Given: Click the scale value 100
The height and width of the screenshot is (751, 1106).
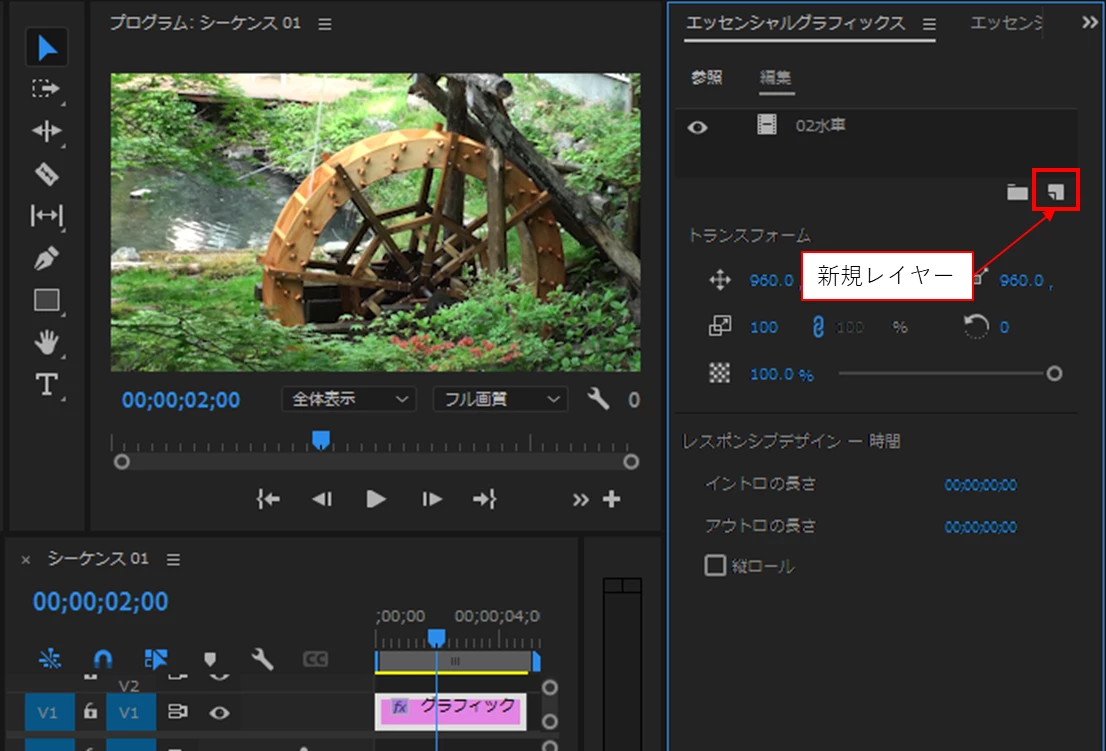Looking at the screenshot, I should 763,327.
